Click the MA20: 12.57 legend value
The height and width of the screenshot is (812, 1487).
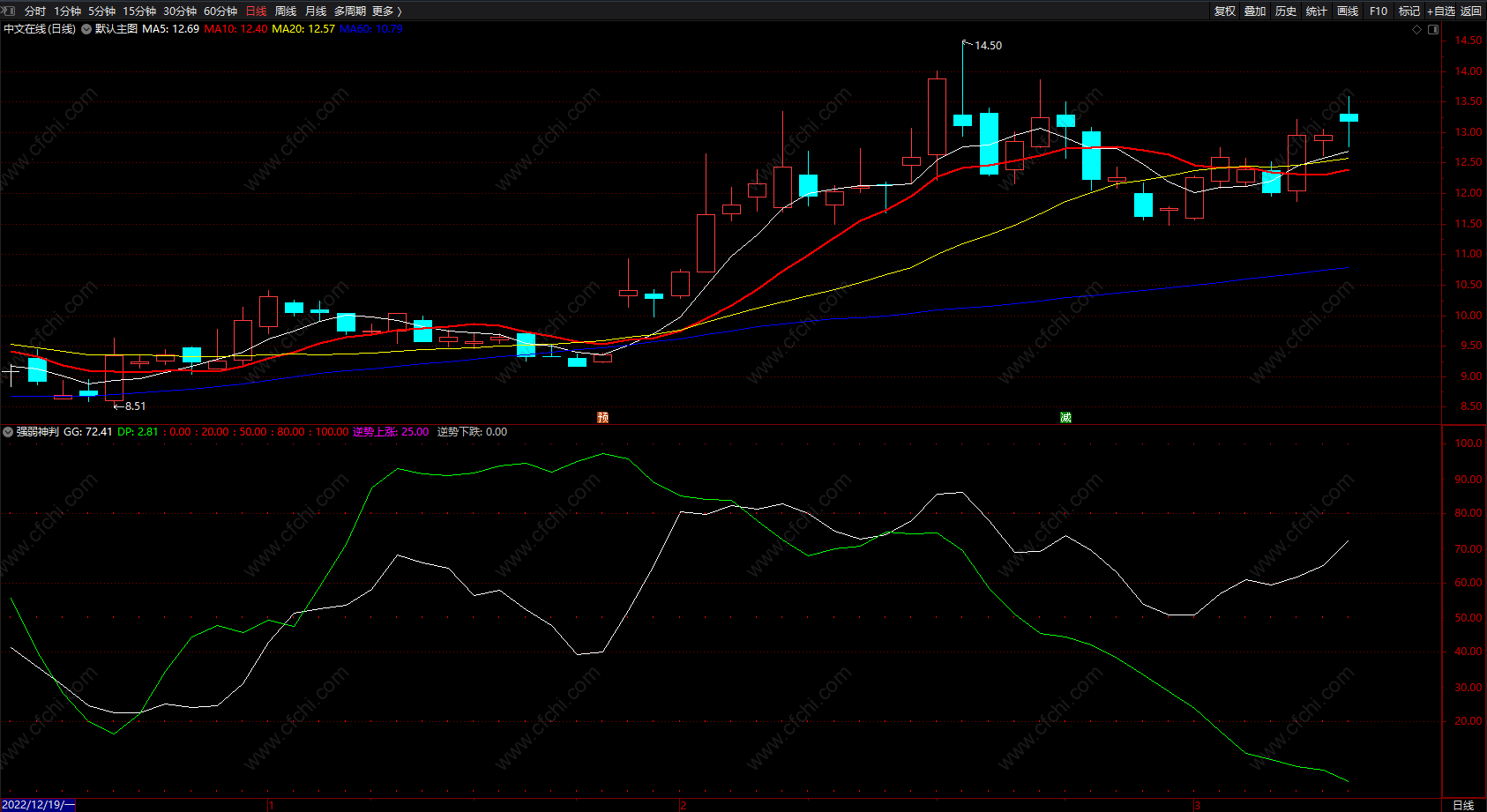click(303, 29)
